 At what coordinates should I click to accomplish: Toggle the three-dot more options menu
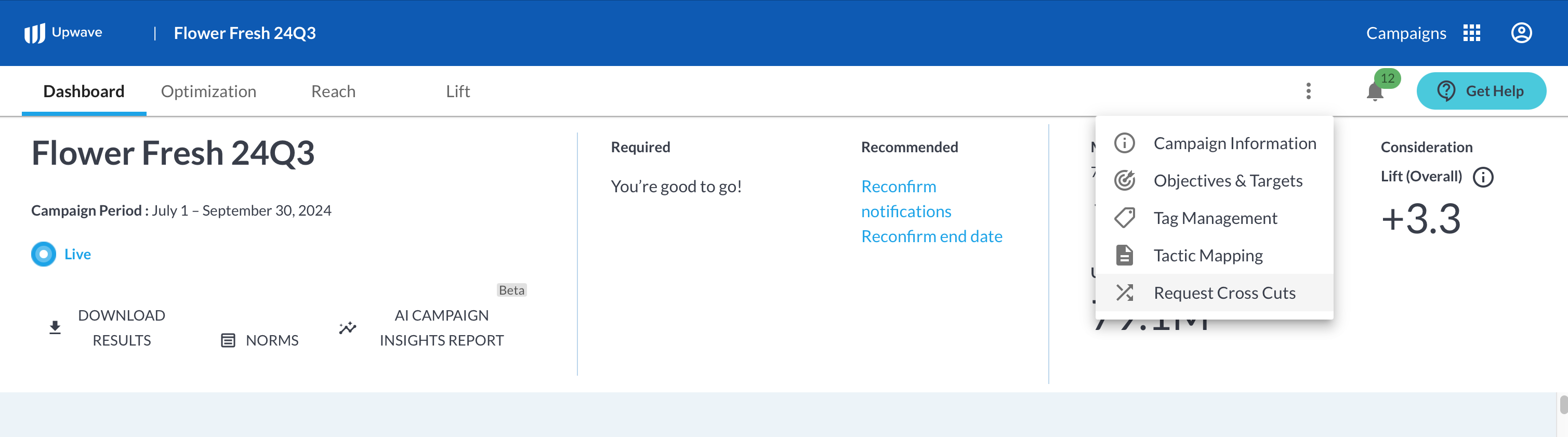1308,91
